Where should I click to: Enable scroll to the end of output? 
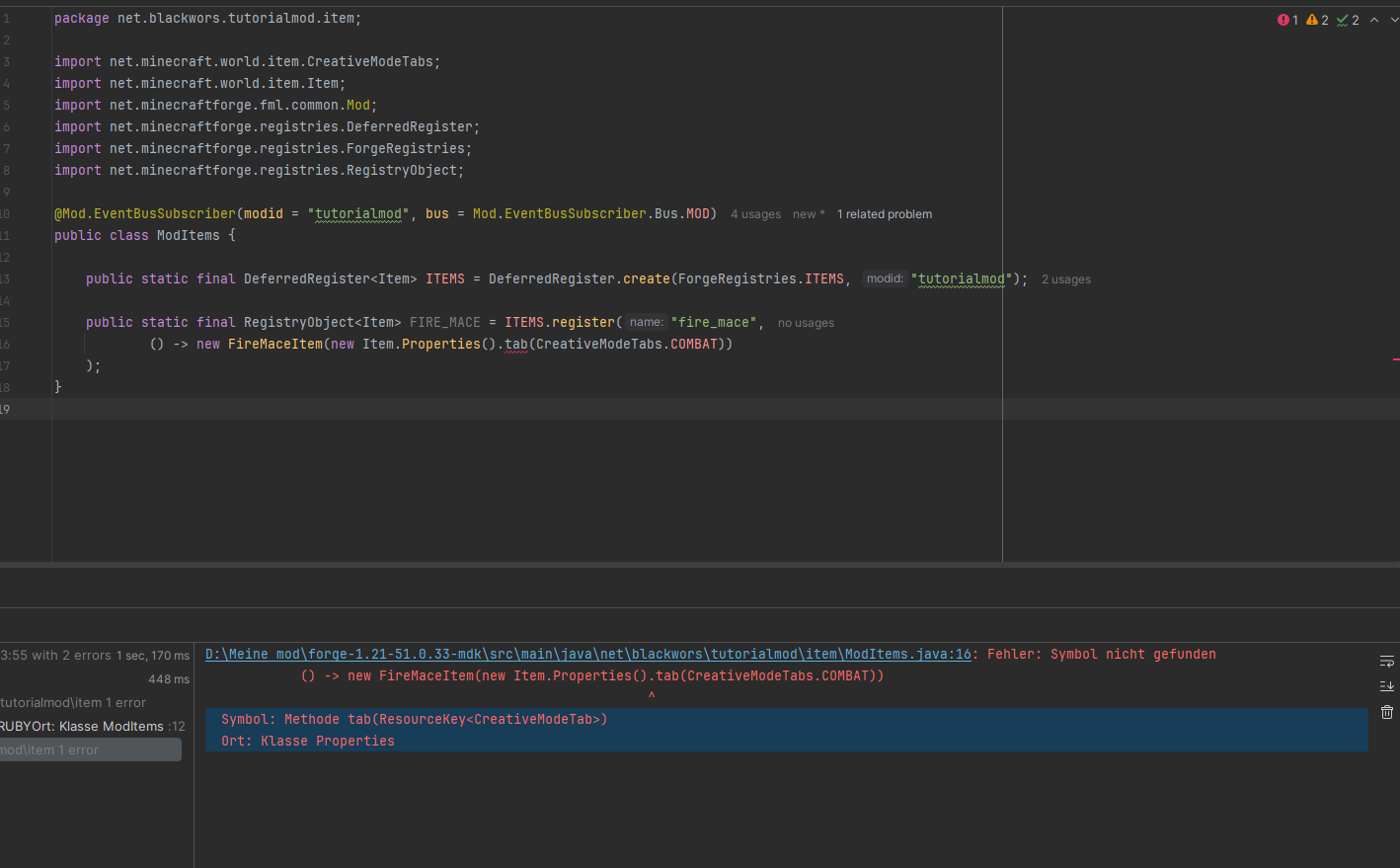pyautogui.click(x=1386, y=685)
